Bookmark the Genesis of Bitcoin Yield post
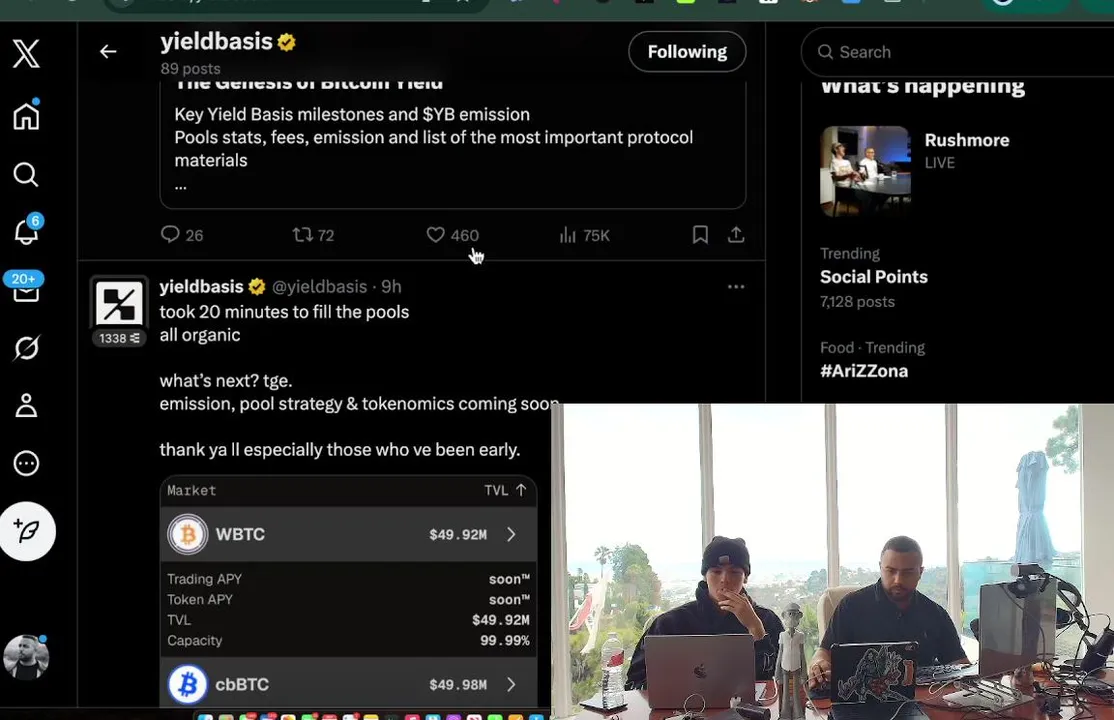This screenshot has width=1114, height=720. point(700,235)
